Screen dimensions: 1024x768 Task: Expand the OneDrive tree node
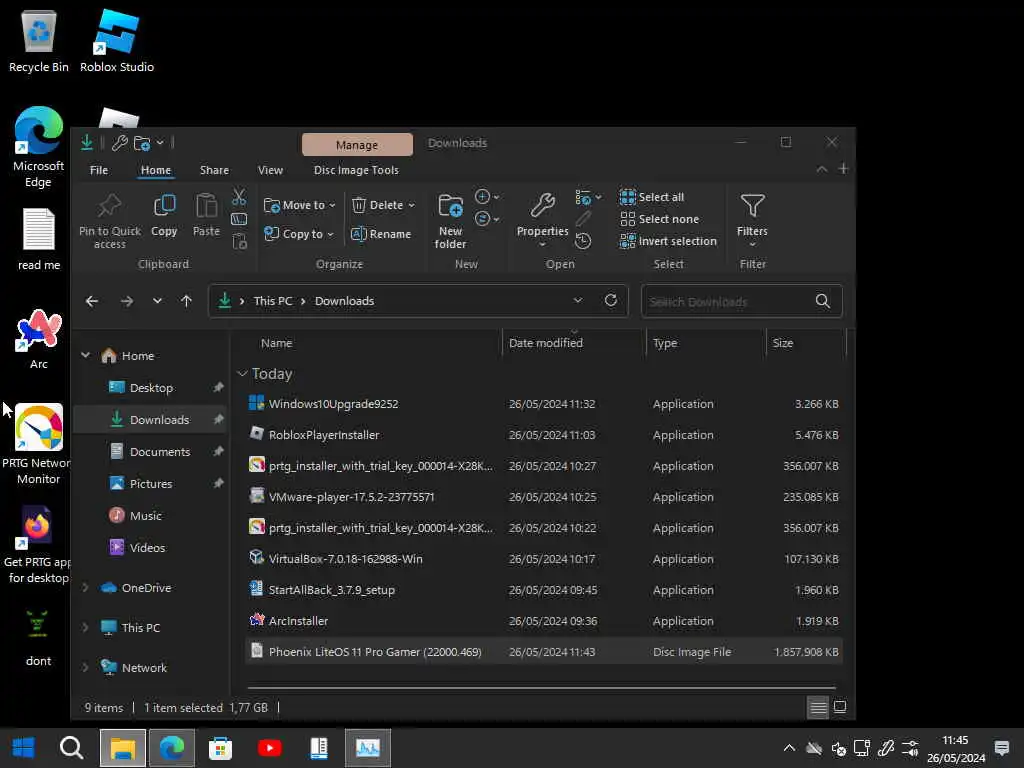pos(86,588)
